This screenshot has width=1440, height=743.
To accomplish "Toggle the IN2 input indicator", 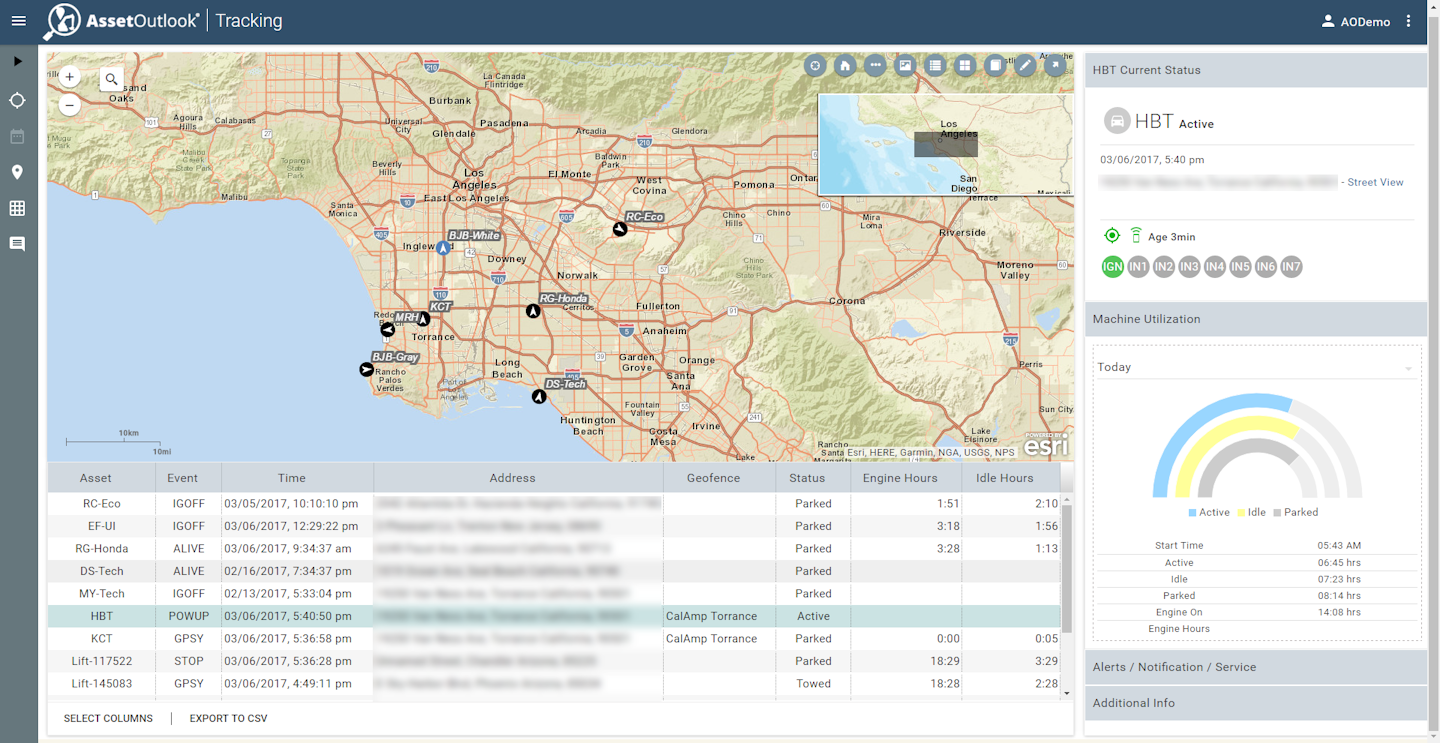I will 1163,267.
